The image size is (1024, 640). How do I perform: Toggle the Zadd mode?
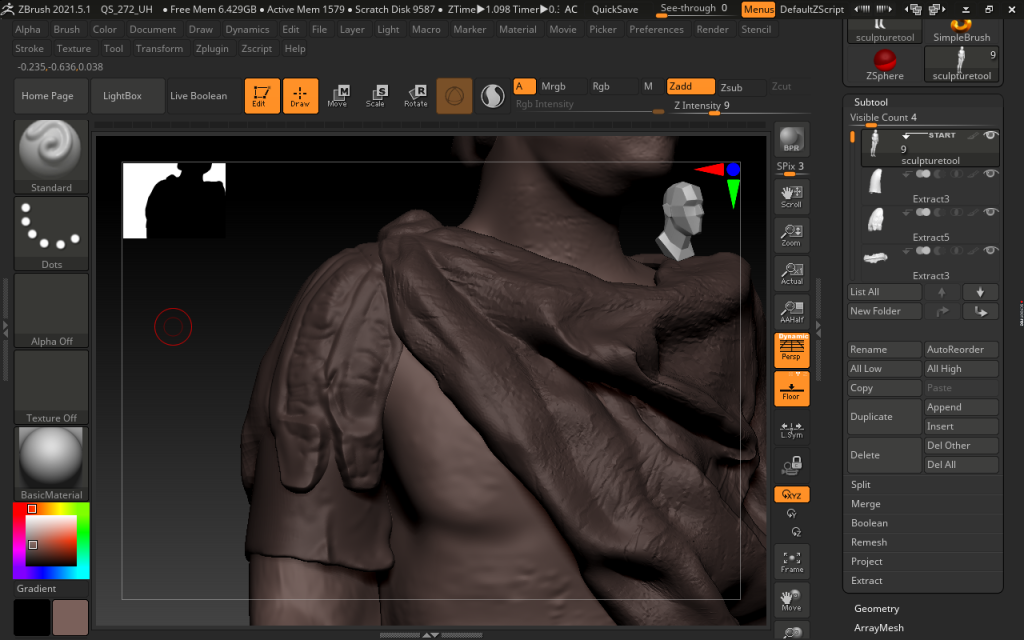[x=690, y=86]
